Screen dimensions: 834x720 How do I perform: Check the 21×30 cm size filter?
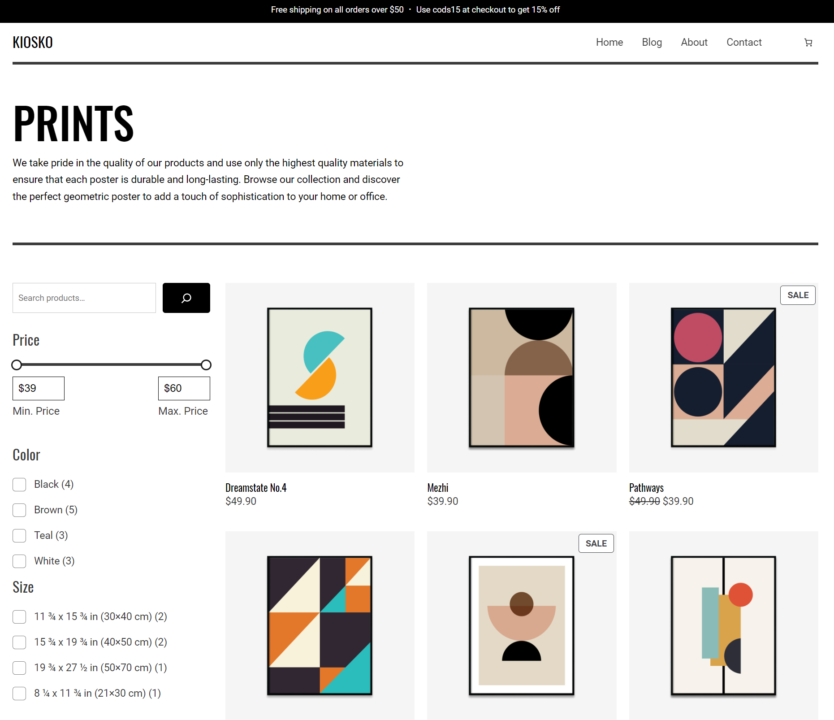click(19, 693)
